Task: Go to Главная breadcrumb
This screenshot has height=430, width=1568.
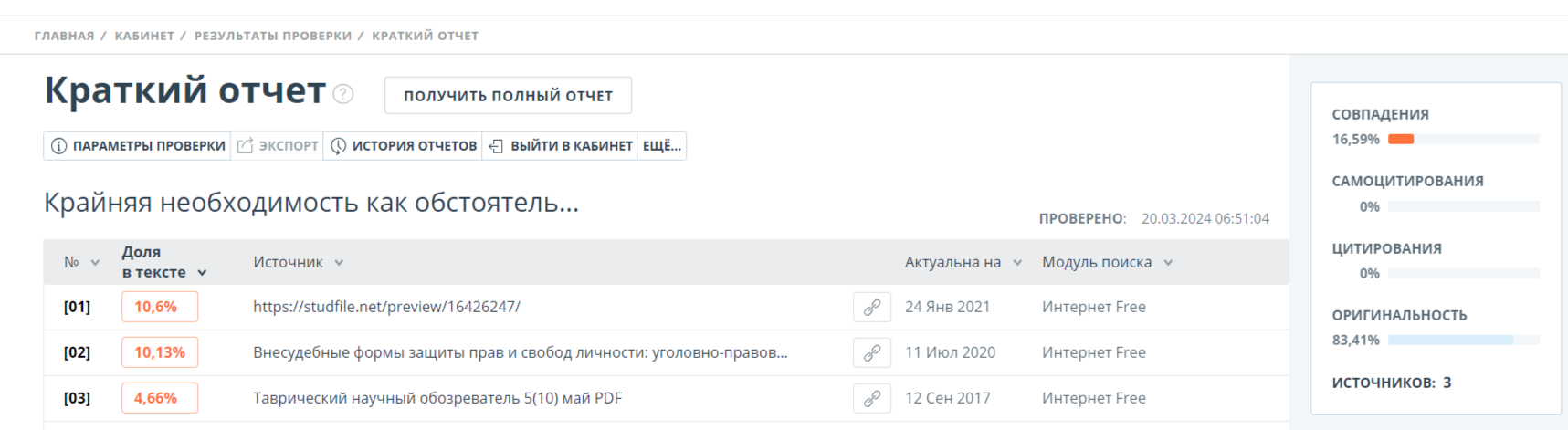Action: click(x=64, y=36)
